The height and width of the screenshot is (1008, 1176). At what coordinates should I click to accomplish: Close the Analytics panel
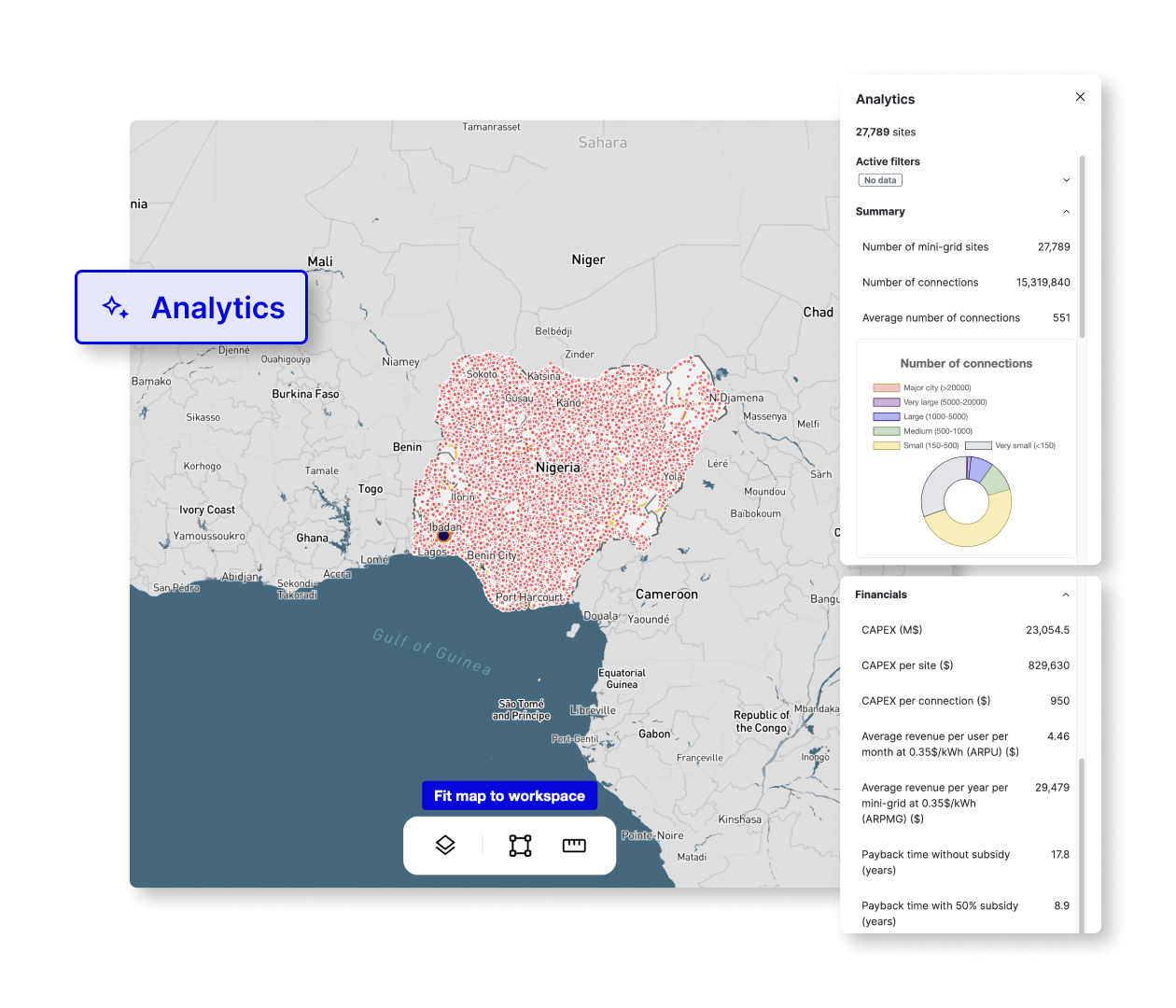coord(1080,97)
